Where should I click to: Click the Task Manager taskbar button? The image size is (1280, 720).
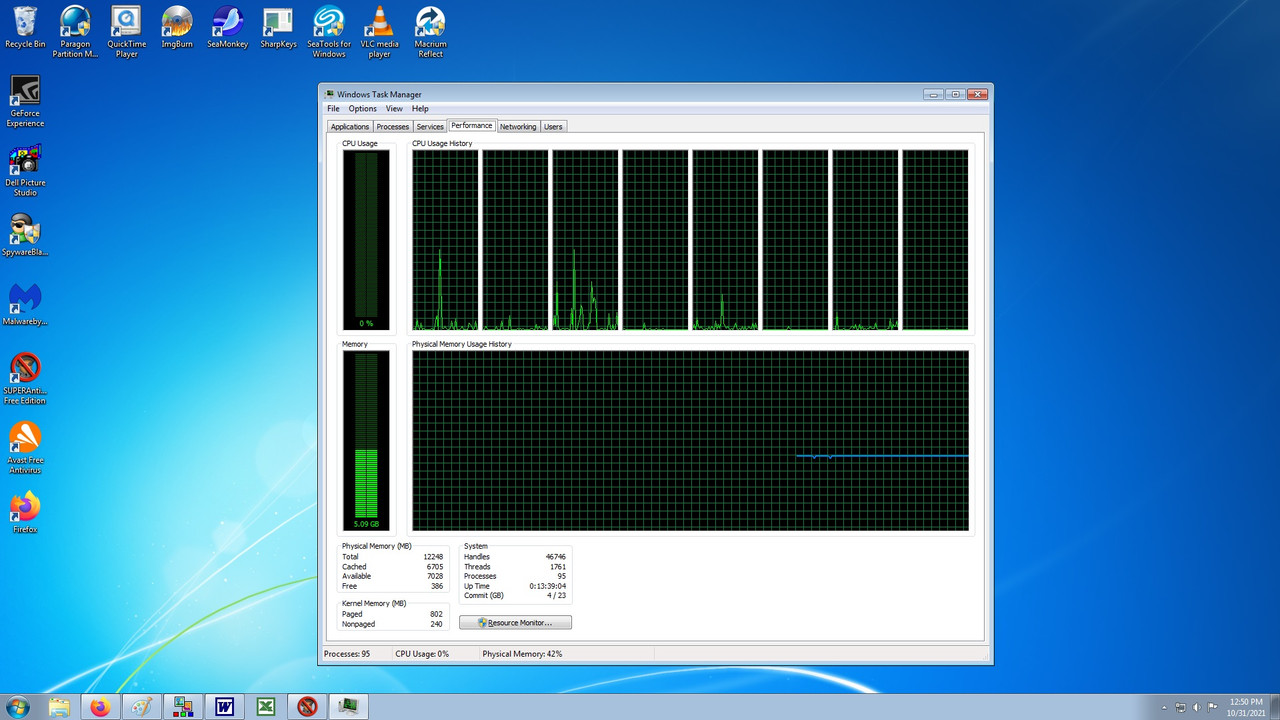pyautogui.click(x=348, y=707)
